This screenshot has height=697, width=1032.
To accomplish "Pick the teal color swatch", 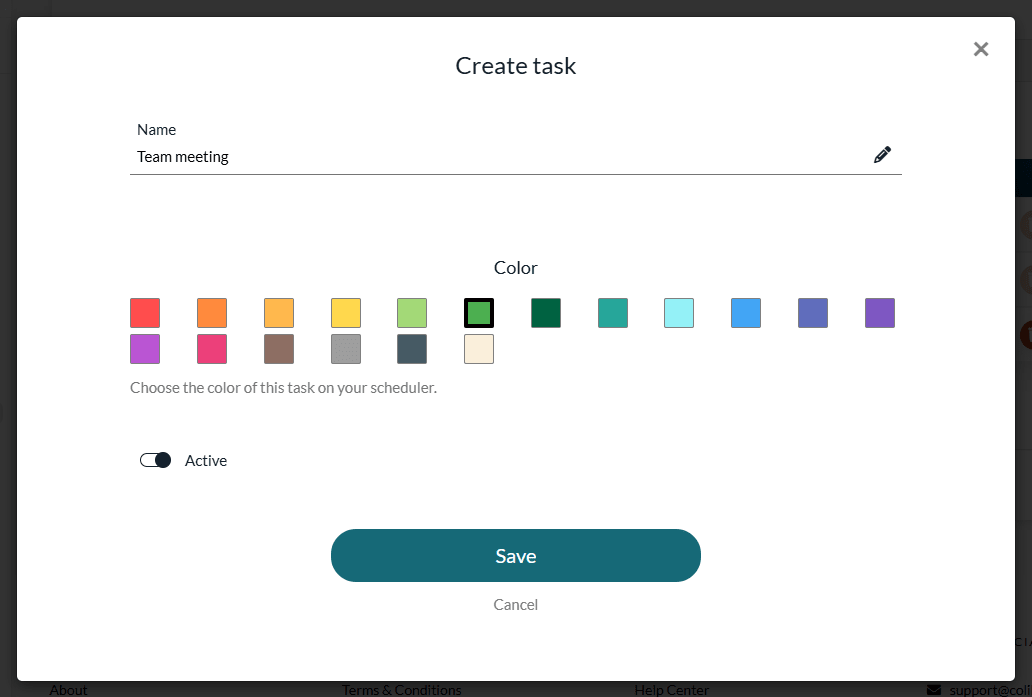I will 613,313.
